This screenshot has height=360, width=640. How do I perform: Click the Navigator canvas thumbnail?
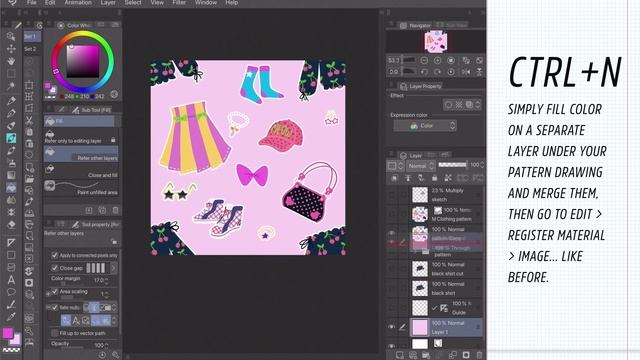point(436,42)
